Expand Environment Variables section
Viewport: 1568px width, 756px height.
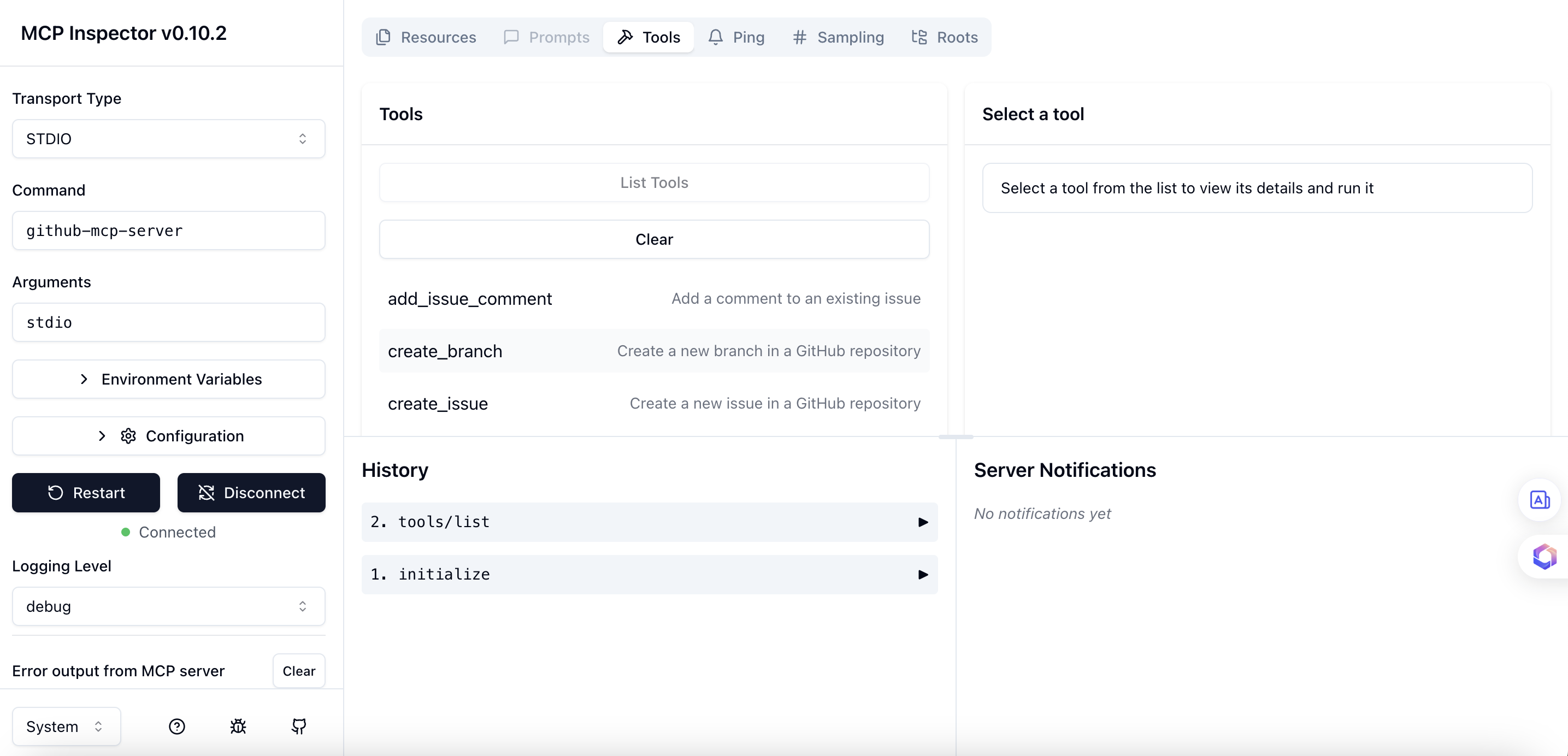pos(169,379)
